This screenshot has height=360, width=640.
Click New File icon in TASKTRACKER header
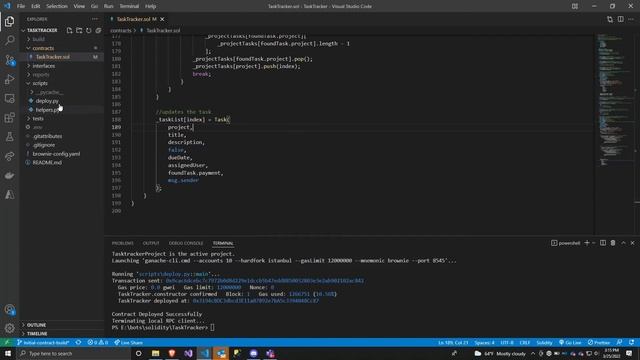69,30
